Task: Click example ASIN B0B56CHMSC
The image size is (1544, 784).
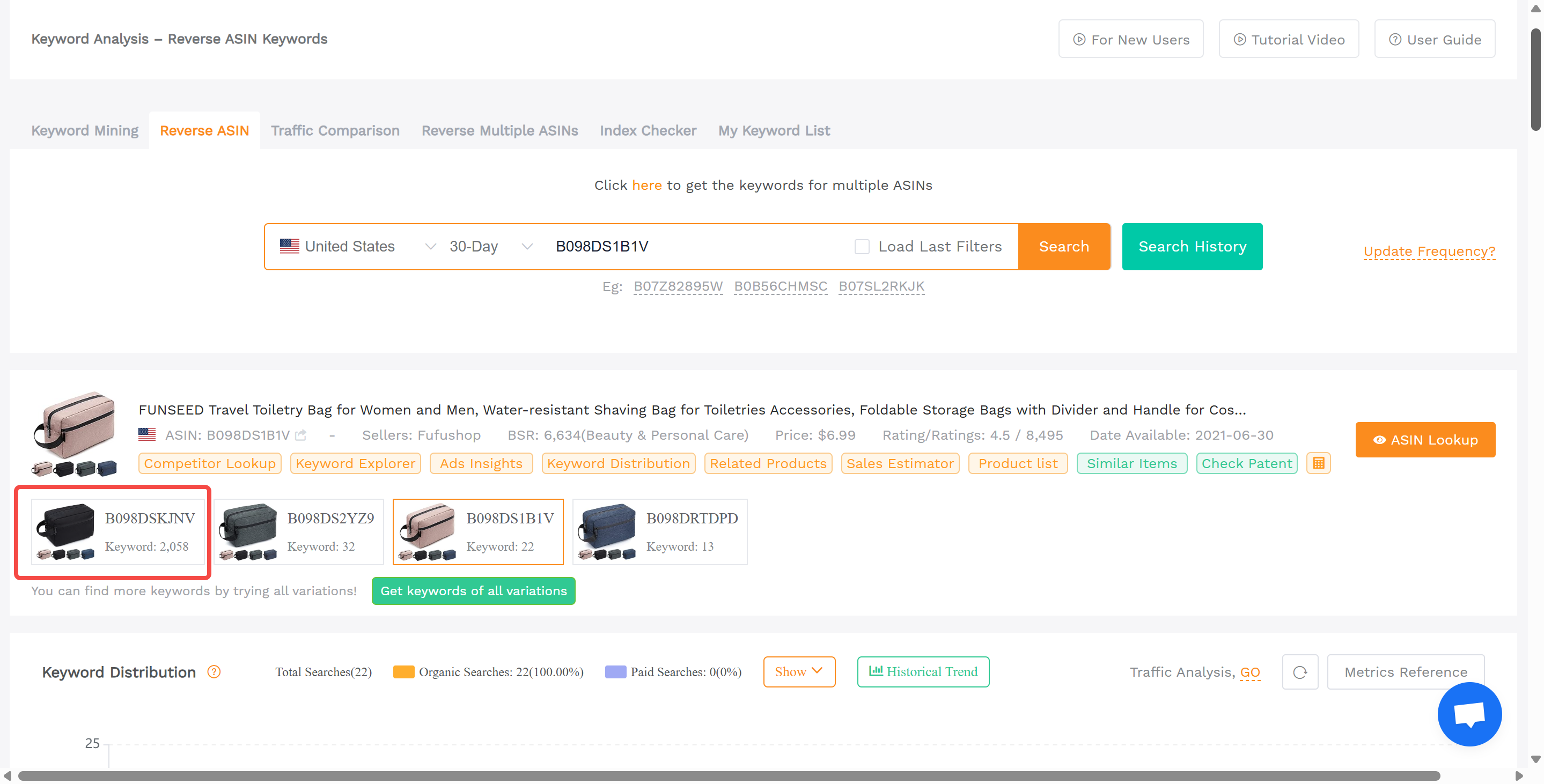Action: (780, 286)
